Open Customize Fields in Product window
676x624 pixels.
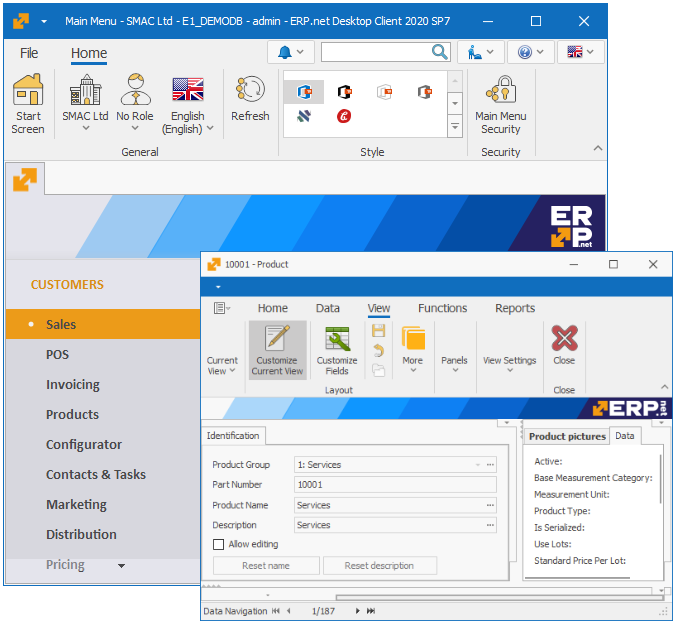(337, 350)
